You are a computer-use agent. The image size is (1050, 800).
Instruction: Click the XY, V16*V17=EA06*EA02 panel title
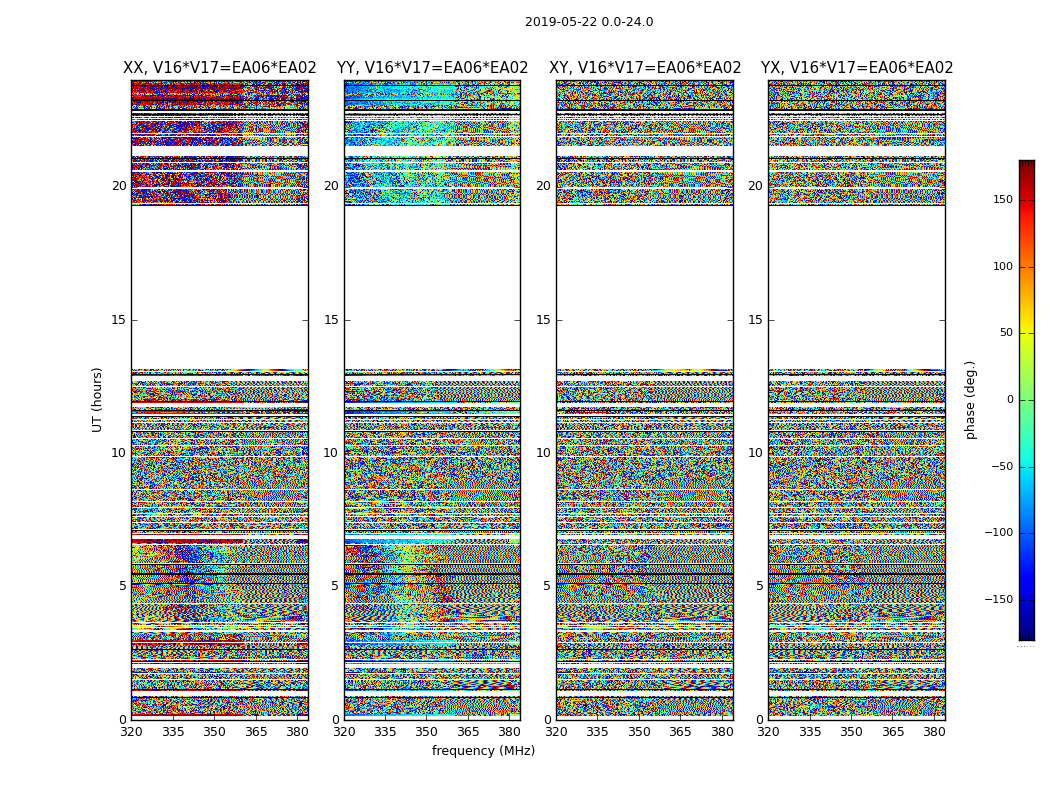coord(645,68)
